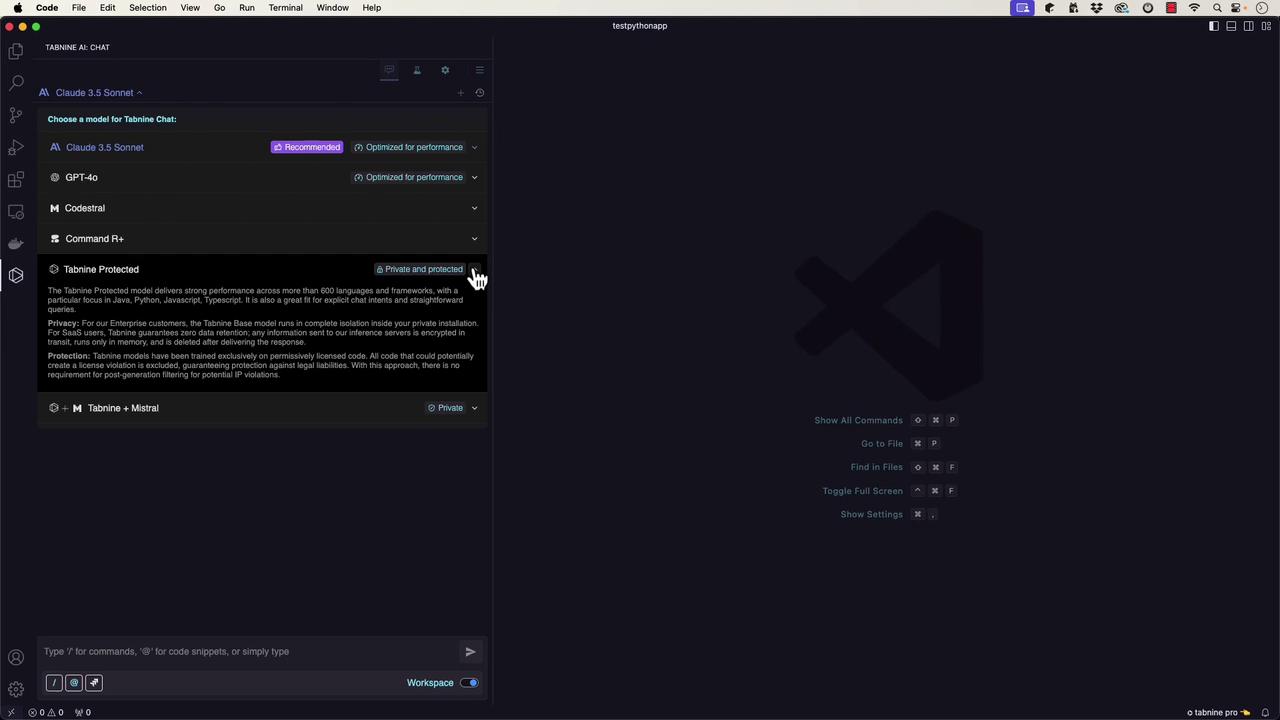Open the Selection menu

(147, 8)
